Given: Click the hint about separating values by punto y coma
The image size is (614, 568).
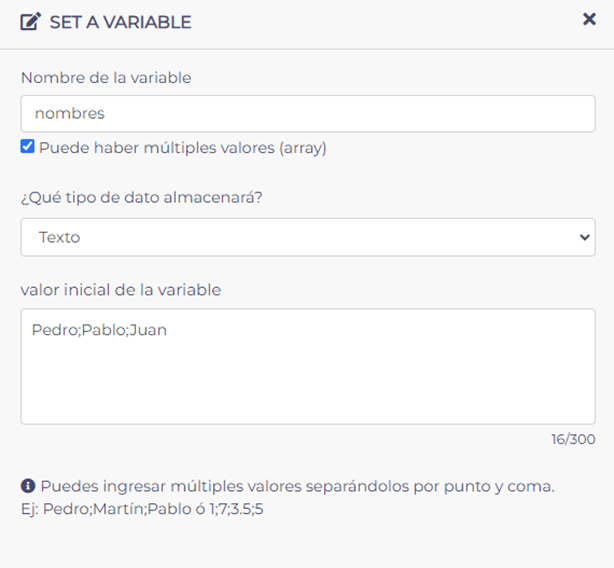Looking at the screenshot, I should click(x=297, y=486).
